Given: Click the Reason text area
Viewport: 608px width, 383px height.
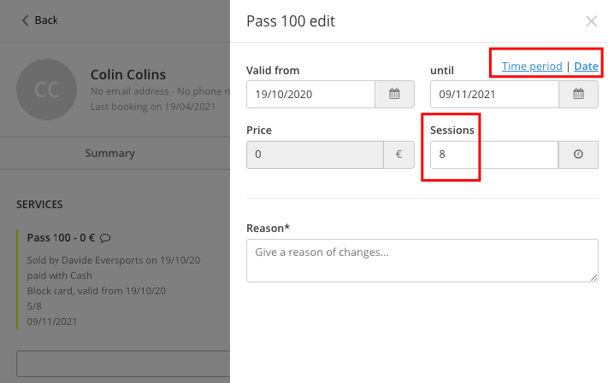Looking at the screenshot, I should point(422,261).
